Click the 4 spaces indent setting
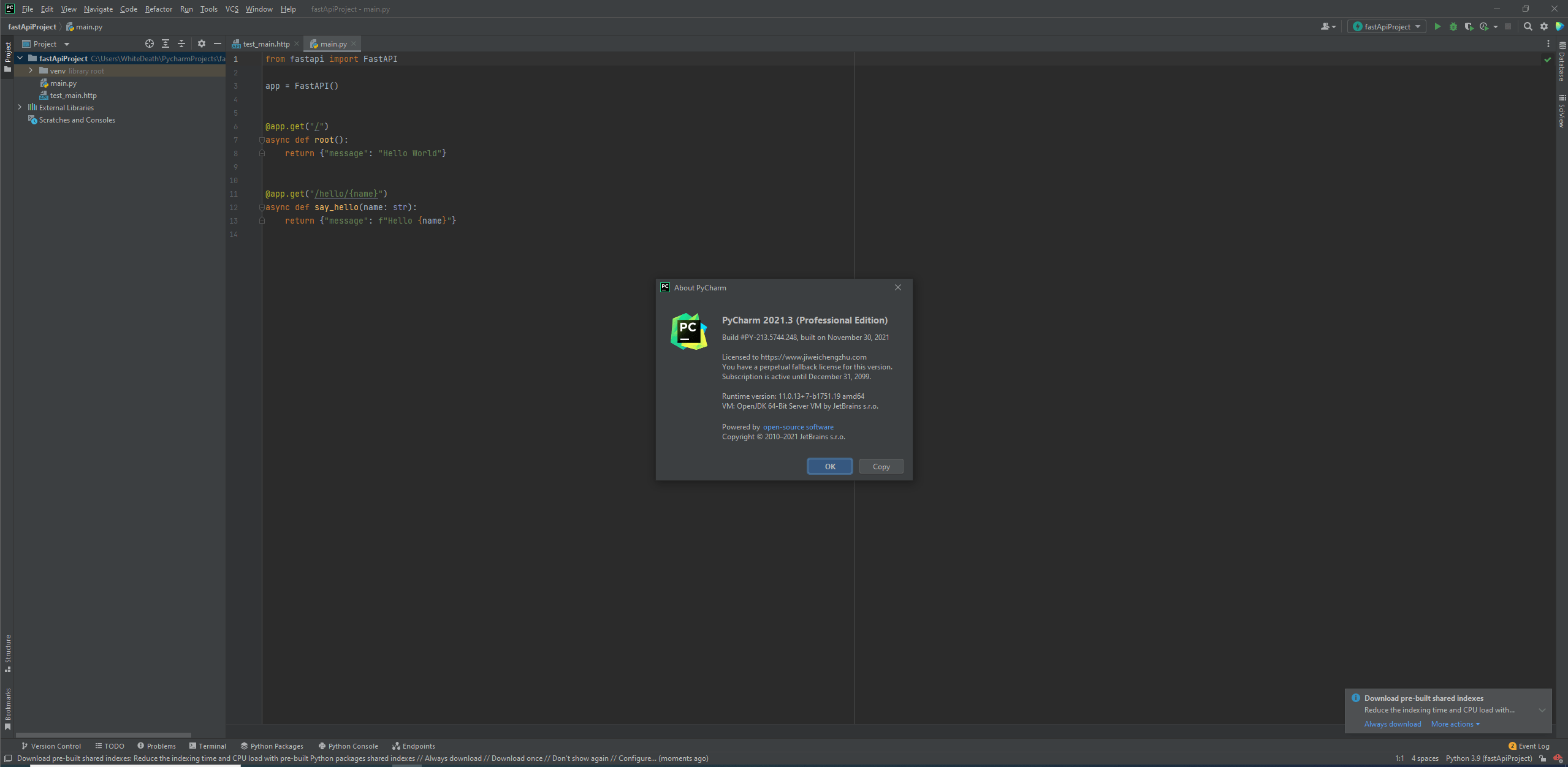The image size is (1568, 767). coord(1425,758)
